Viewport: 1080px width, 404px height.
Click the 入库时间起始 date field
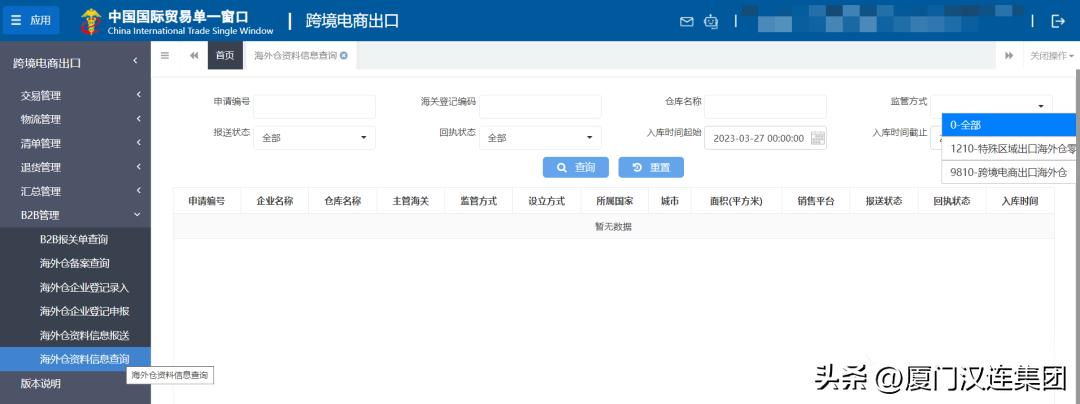[x=765, y=138]
